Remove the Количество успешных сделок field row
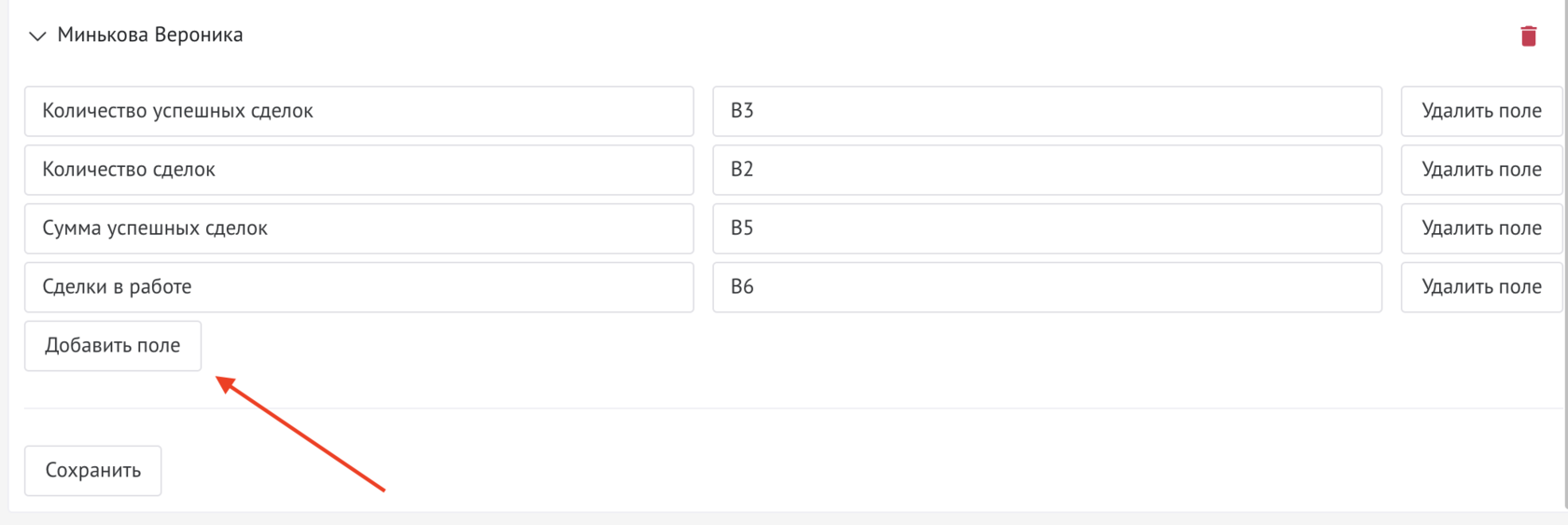This screenshot has height=525, width=1568. point(1480,111)
